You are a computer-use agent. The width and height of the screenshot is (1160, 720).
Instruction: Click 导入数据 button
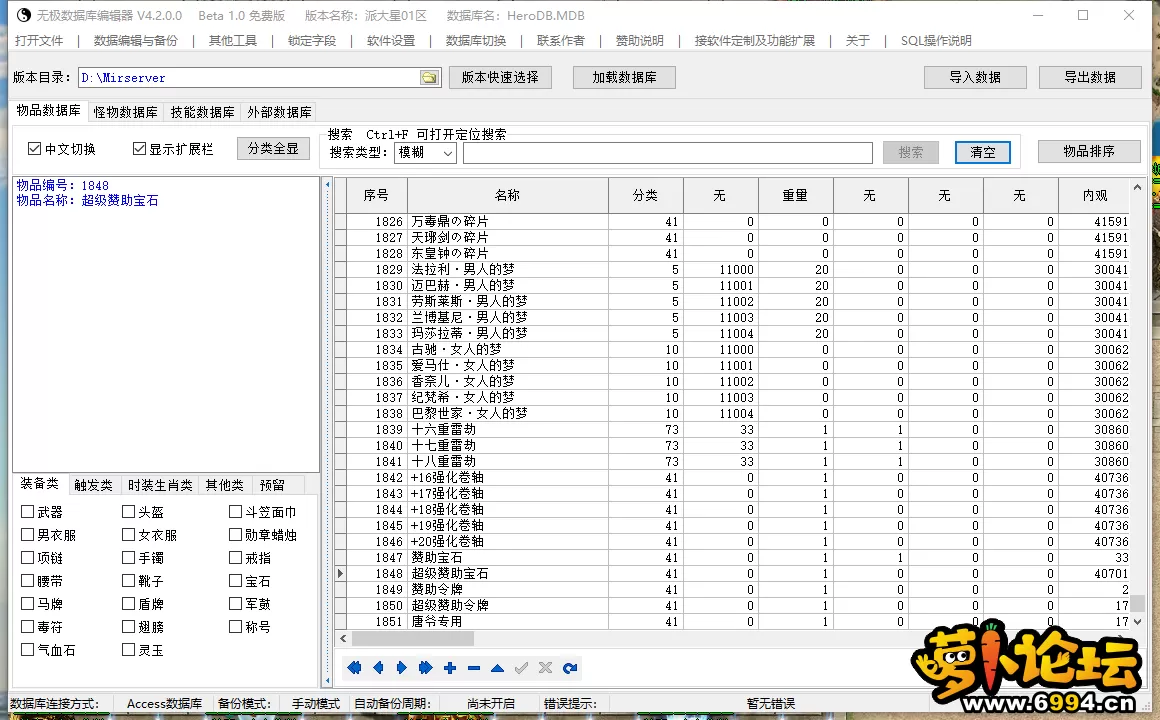point(975,77)
